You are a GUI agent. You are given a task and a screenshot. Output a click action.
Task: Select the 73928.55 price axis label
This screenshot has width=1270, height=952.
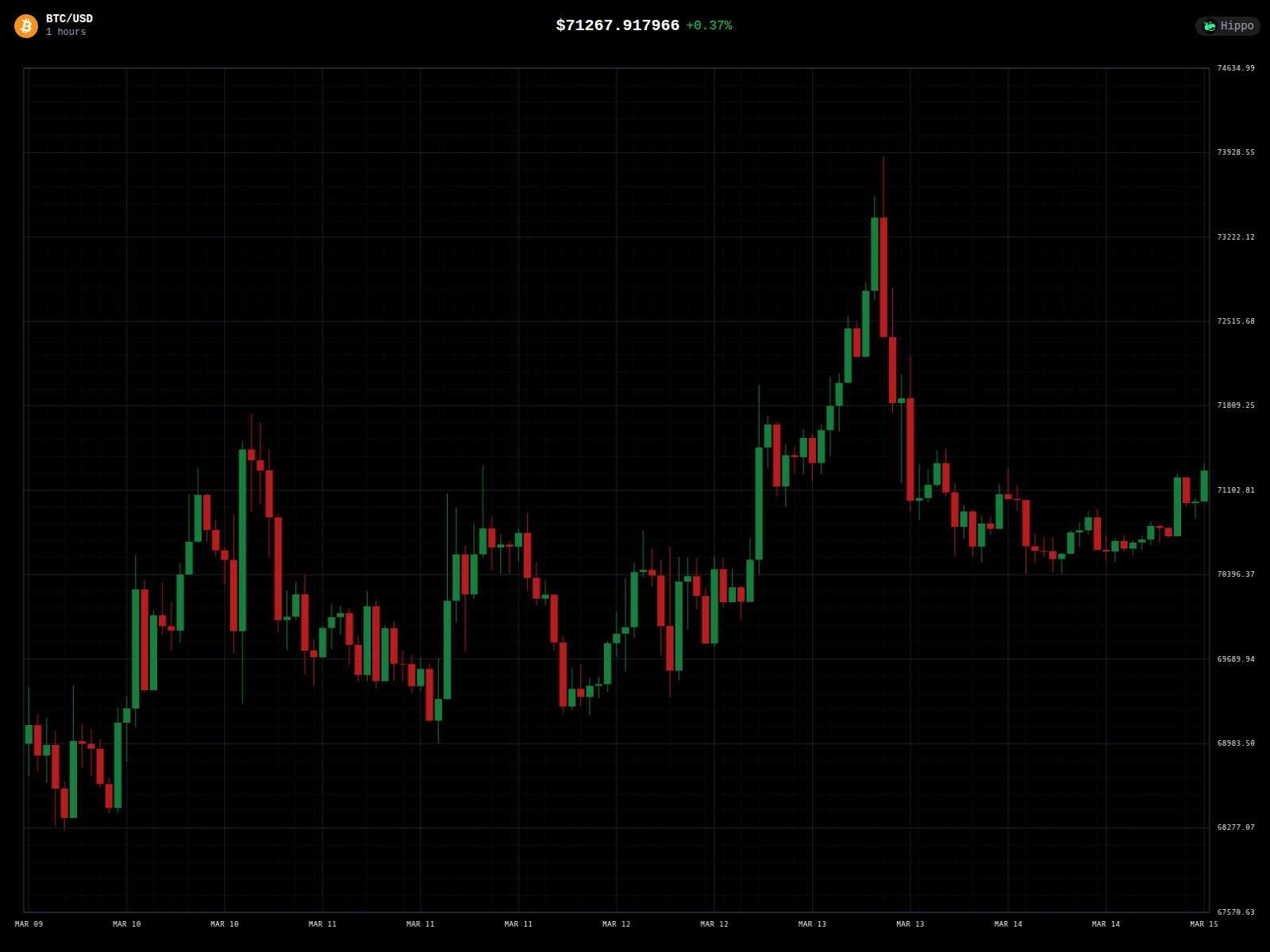point(1236,152)
